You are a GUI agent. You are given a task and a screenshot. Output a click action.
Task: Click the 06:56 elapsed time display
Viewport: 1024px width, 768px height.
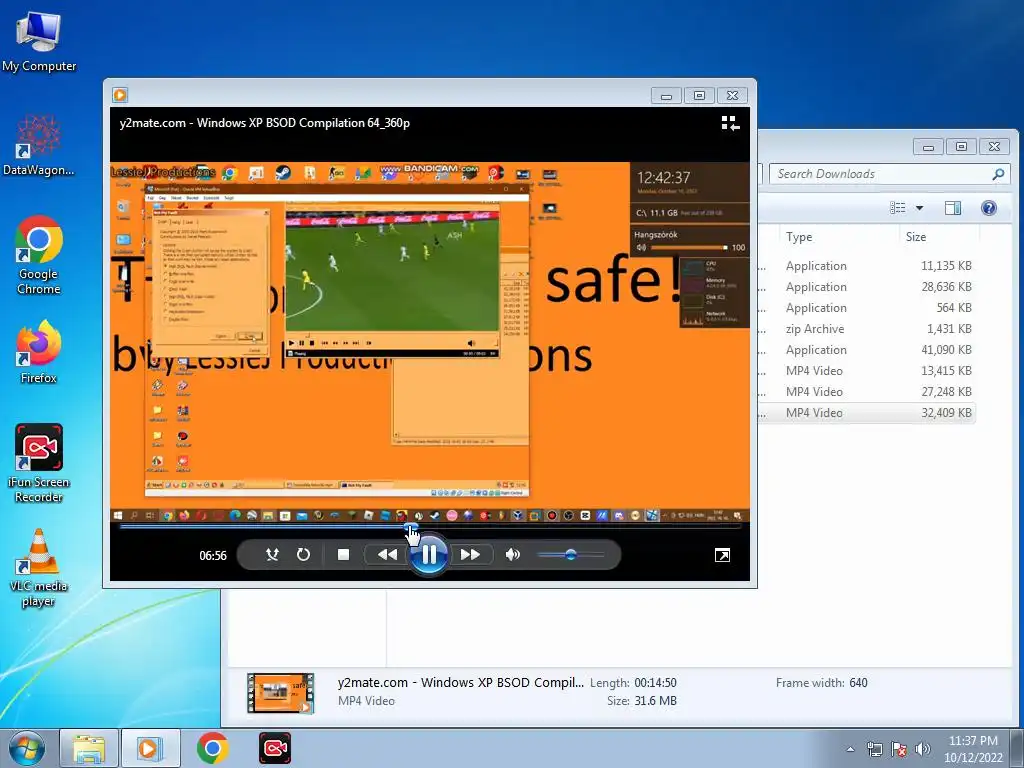coord(213,556)
